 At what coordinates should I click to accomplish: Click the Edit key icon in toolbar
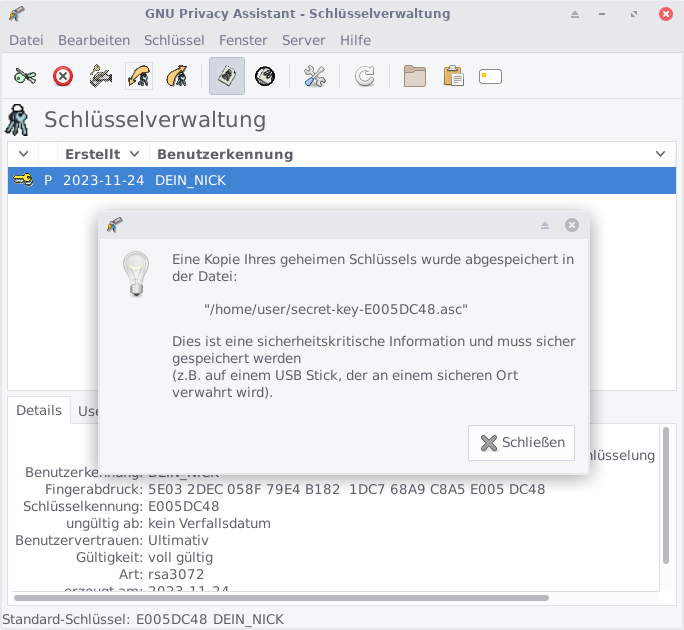pos(25,76)
